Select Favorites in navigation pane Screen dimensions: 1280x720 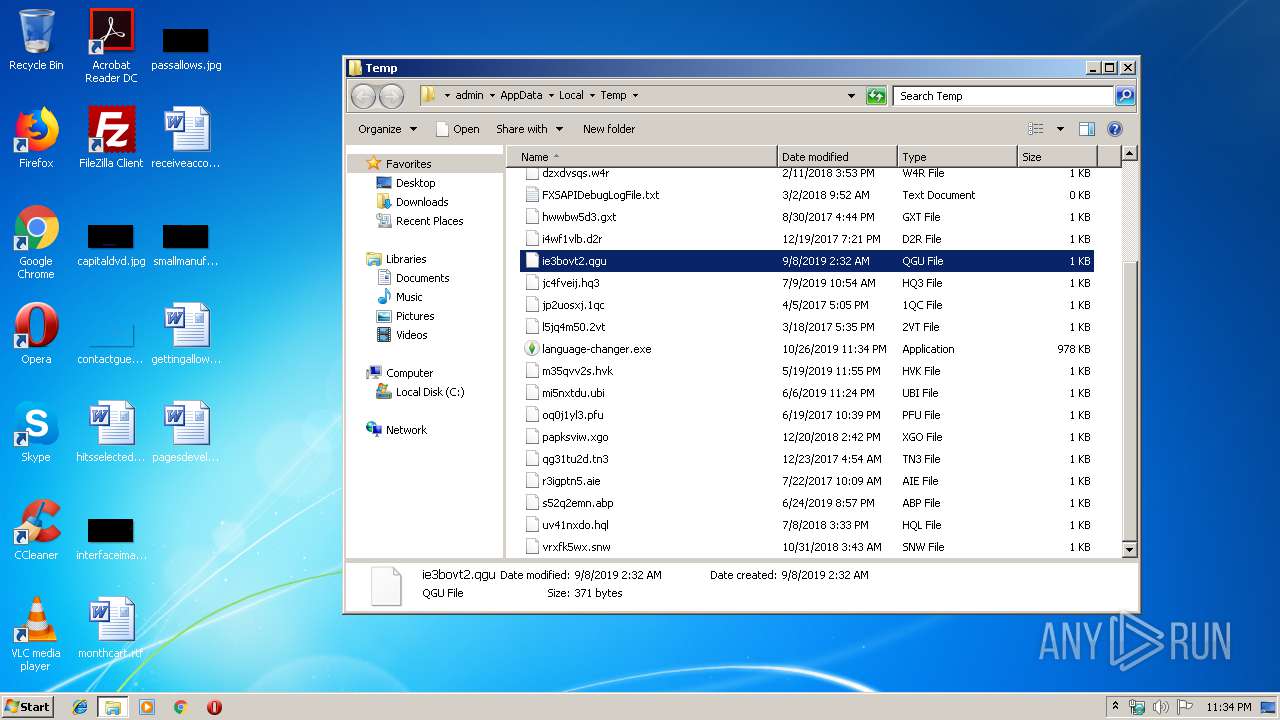(x=408, y=164)
